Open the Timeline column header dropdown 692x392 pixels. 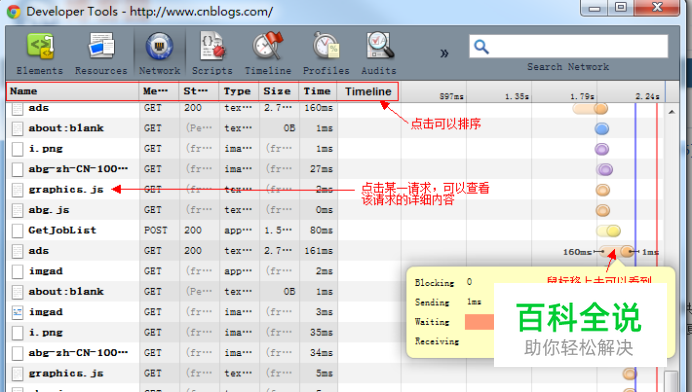point(368,91)
